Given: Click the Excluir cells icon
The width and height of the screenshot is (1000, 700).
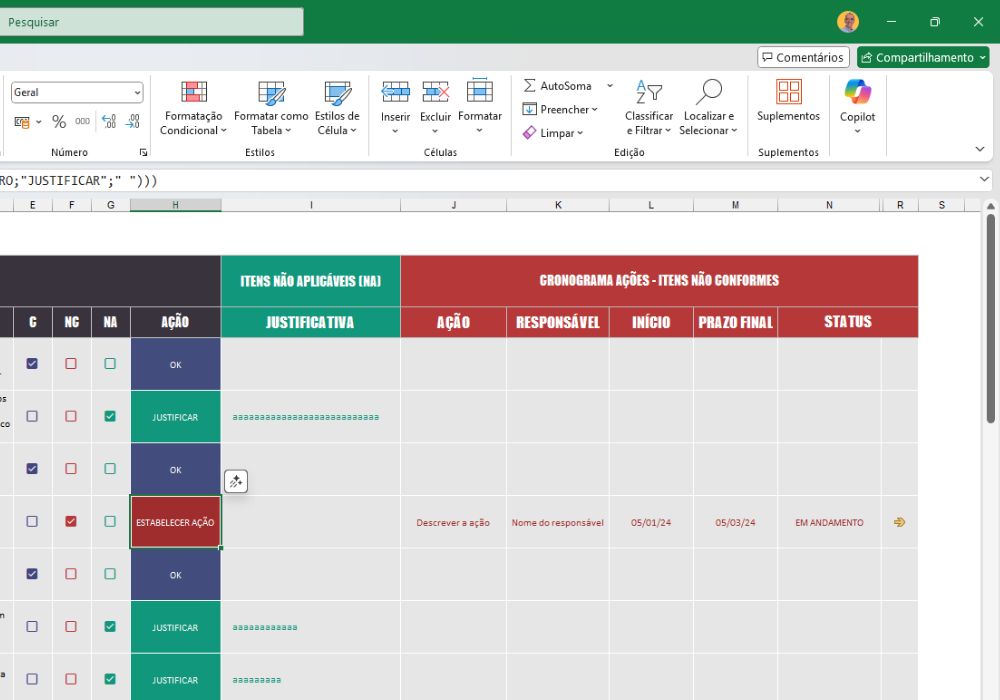Looking at the screenshot, I should pos(436,92).
